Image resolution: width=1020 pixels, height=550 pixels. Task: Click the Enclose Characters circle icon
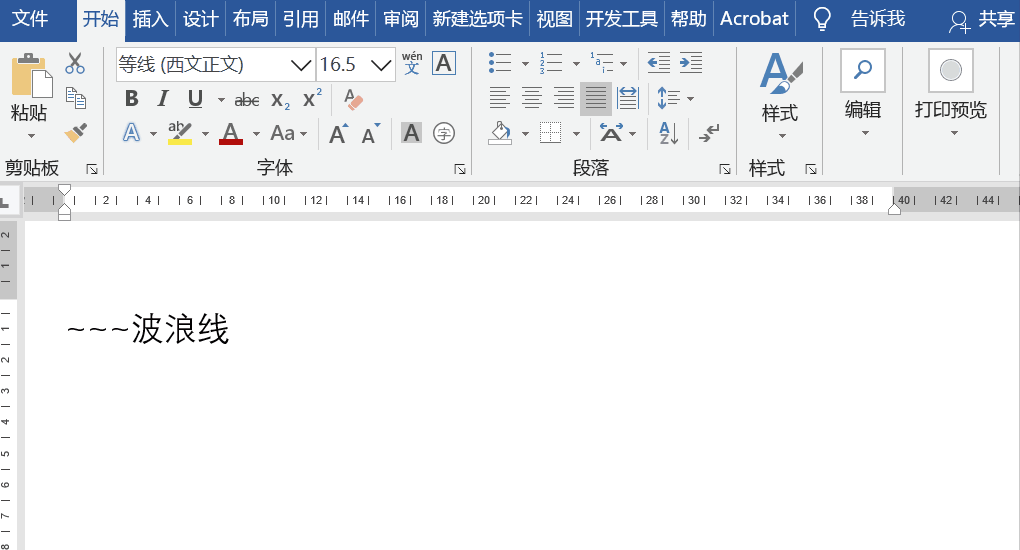(444, 132)
